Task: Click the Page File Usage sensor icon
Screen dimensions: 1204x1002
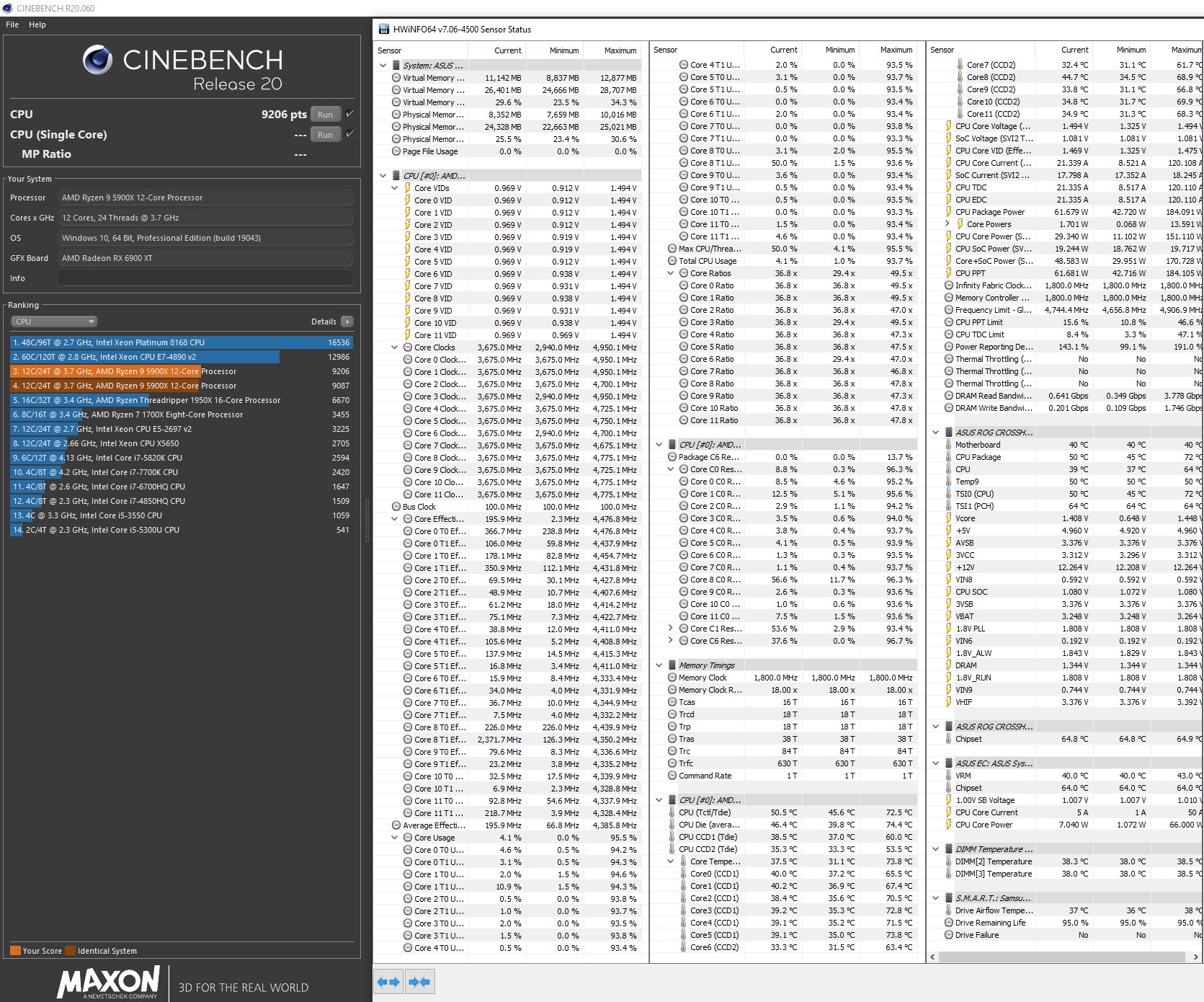Action: tap(396, 151)
